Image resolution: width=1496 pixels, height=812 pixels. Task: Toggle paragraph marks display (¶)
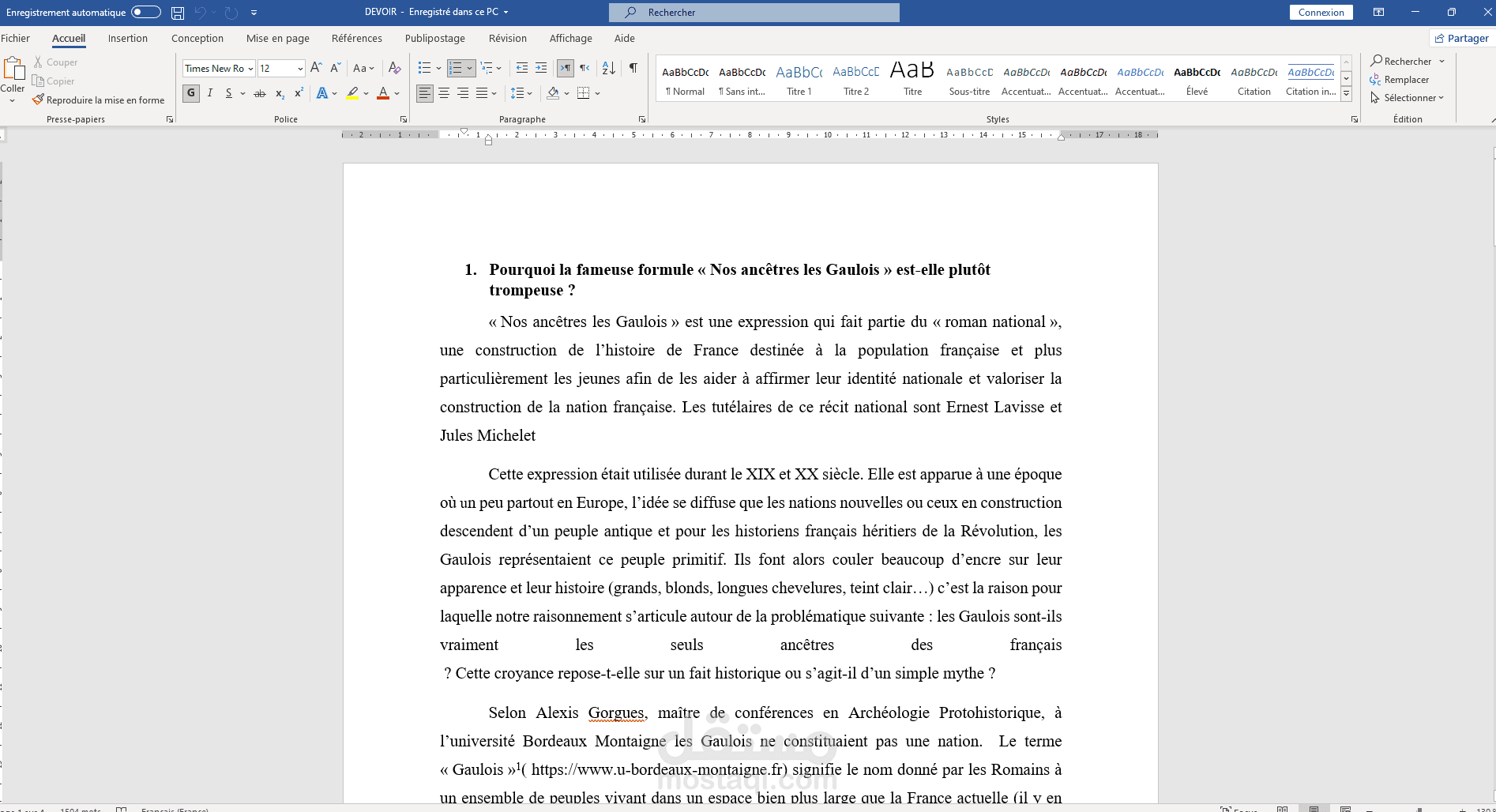(633, 68)
